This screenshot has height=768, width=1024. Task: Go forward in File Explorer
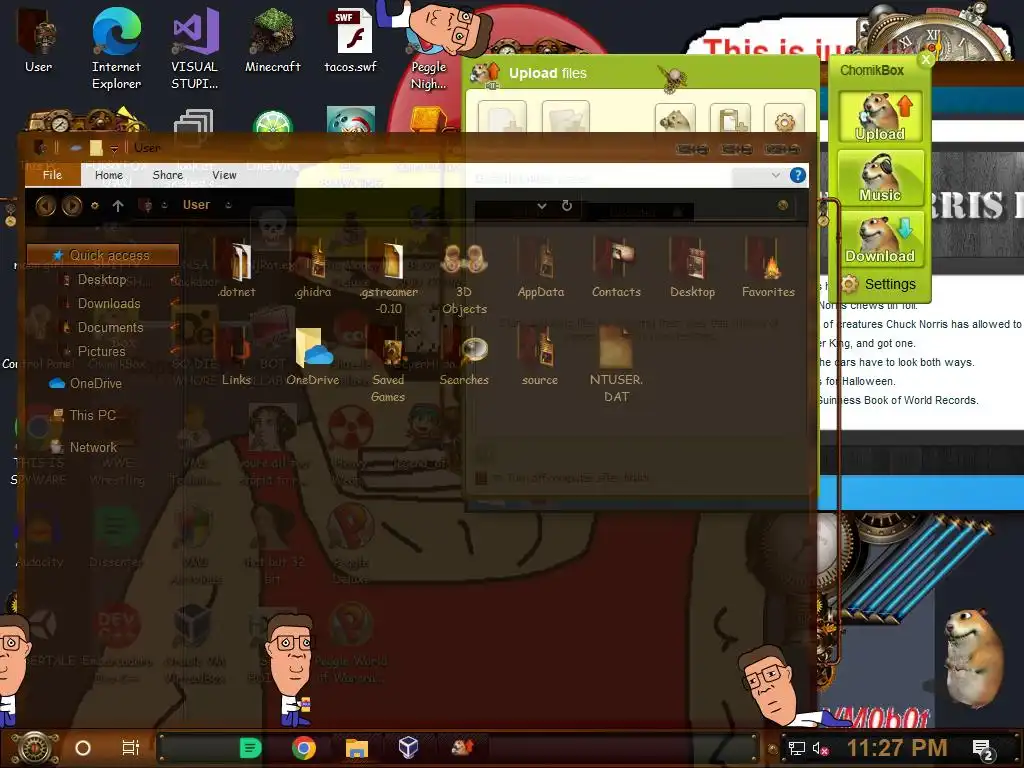72,206
